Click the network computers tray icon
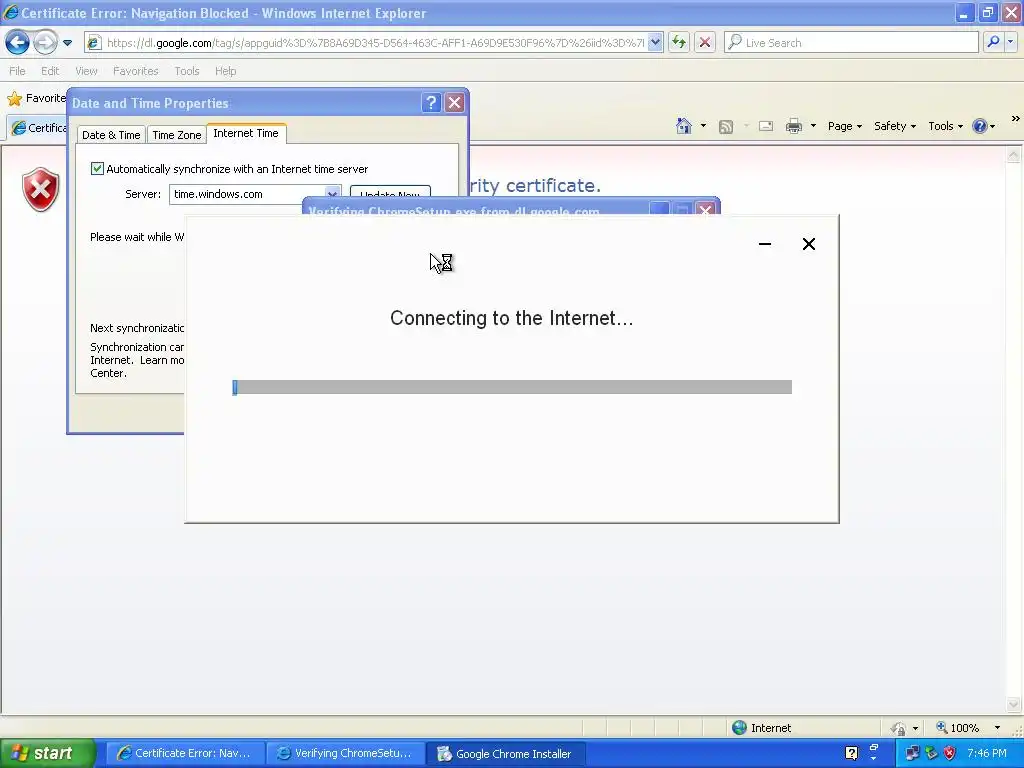The image size is (1024, 768). pyautogui.click(x=912, y=754)
